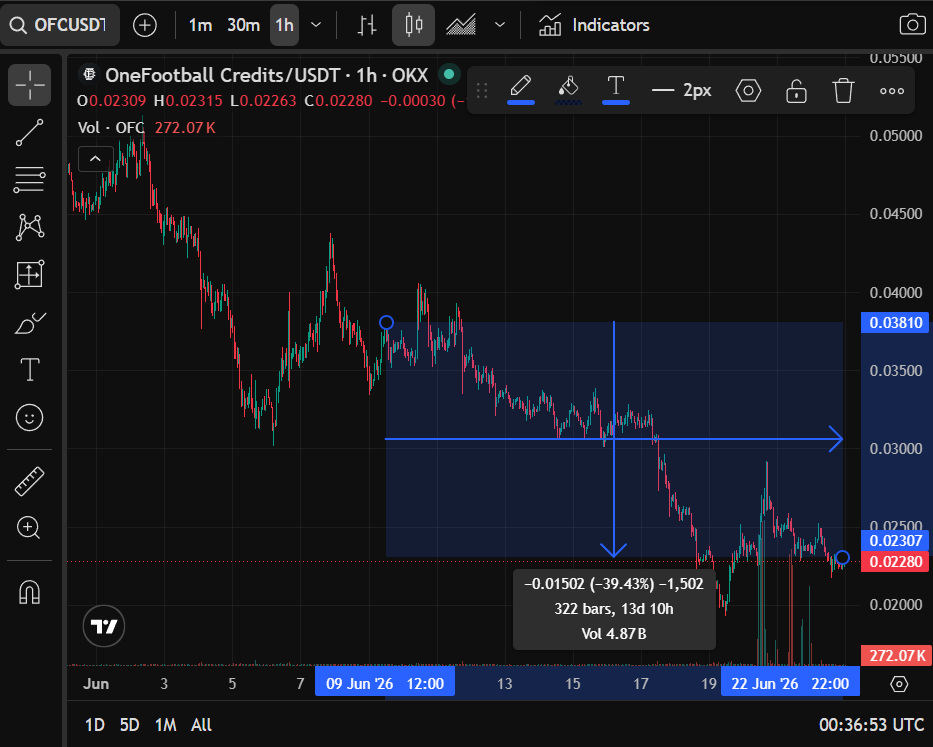Grab the drawing toolbar drag handle
Image resolution: width=933 pixels, height=747 pixels.
pos(482,90)
